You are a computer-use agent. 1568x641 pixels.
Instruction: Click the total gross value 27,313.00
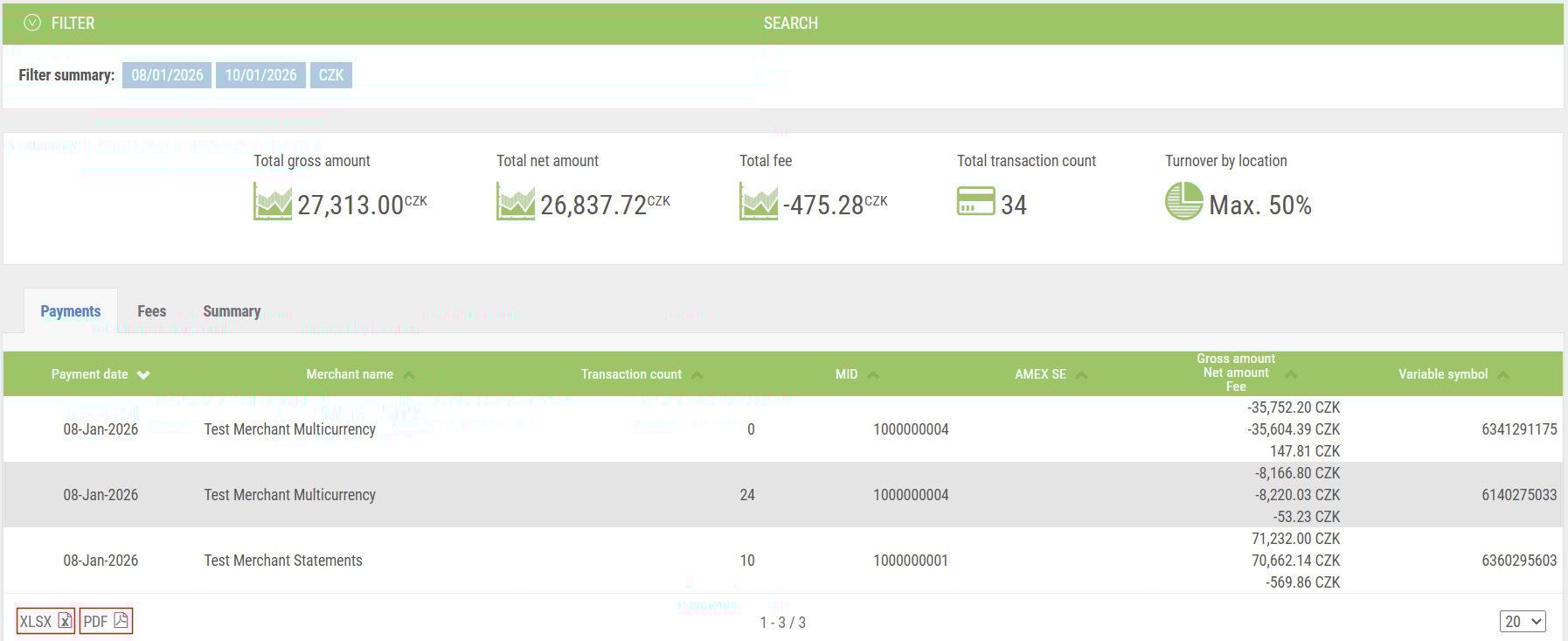(x=350, y=206)
